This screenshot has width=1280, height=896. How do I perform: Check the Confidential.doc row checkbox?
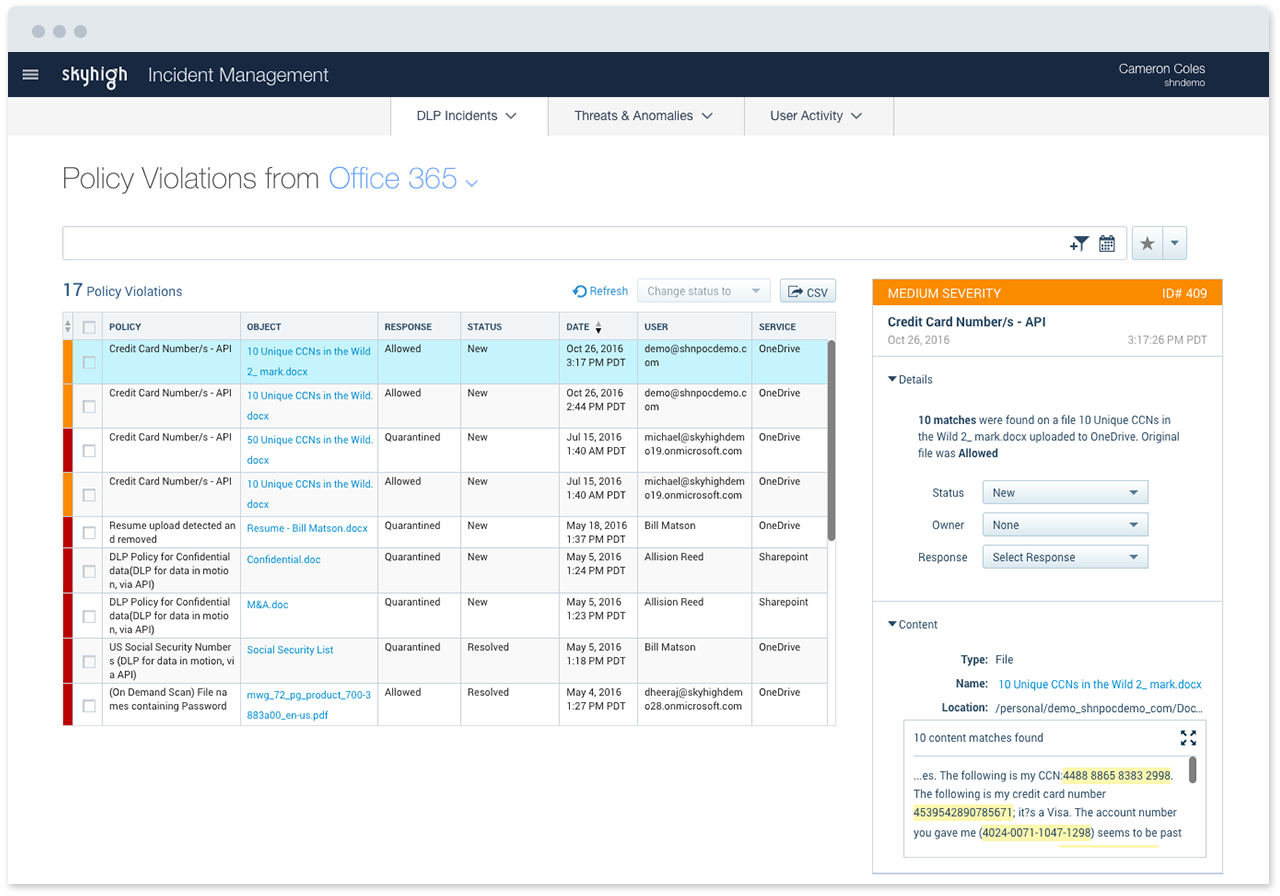tap(89, 571)
